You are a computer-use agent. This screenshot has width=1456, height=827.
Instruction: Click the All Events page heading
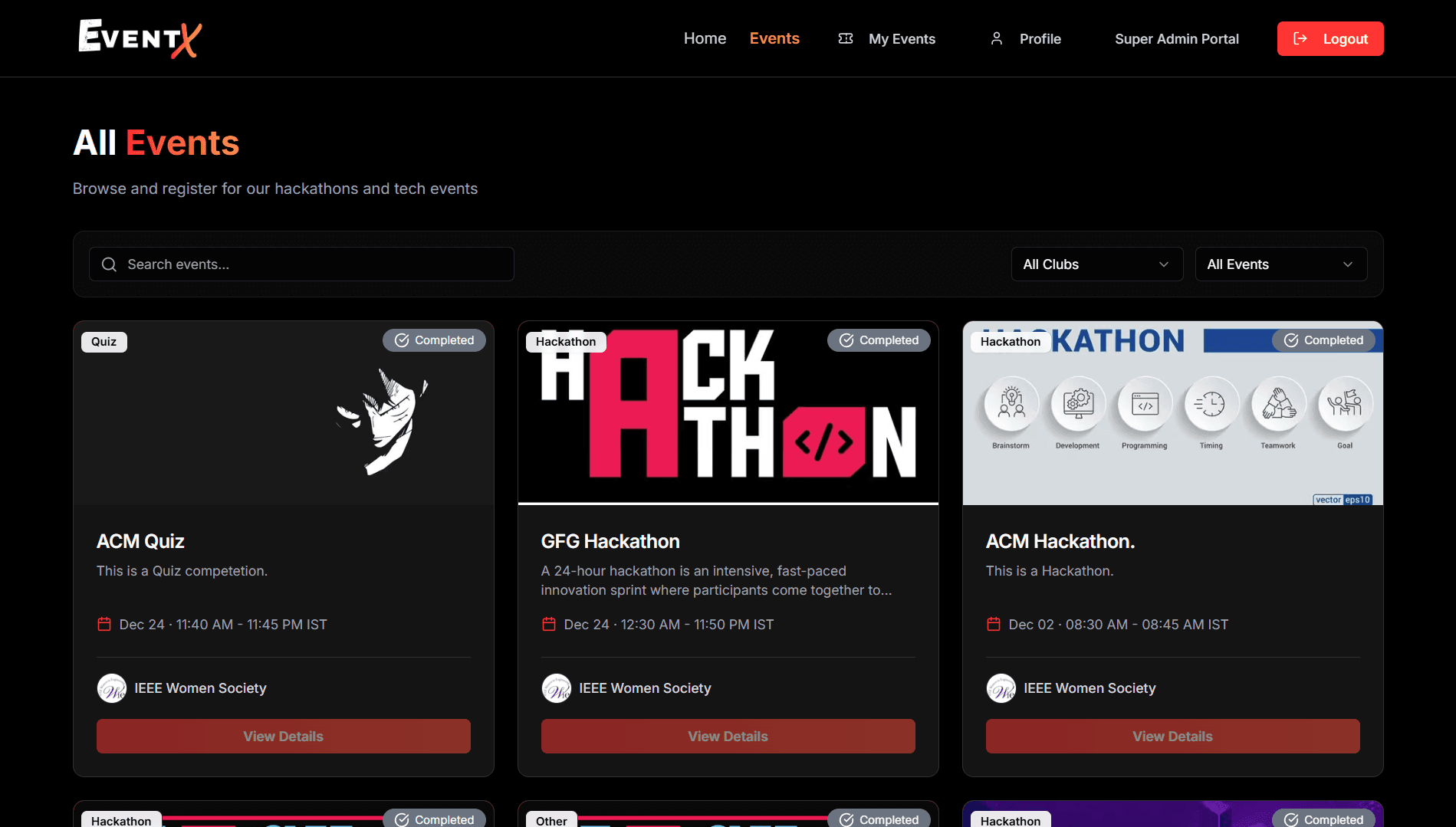156,143
